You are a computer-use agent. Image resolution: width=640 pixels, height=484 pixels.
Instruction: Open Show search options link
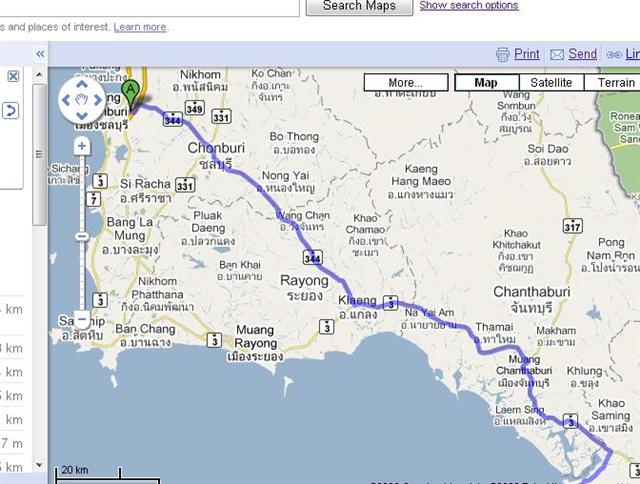[x=469, y=5]
